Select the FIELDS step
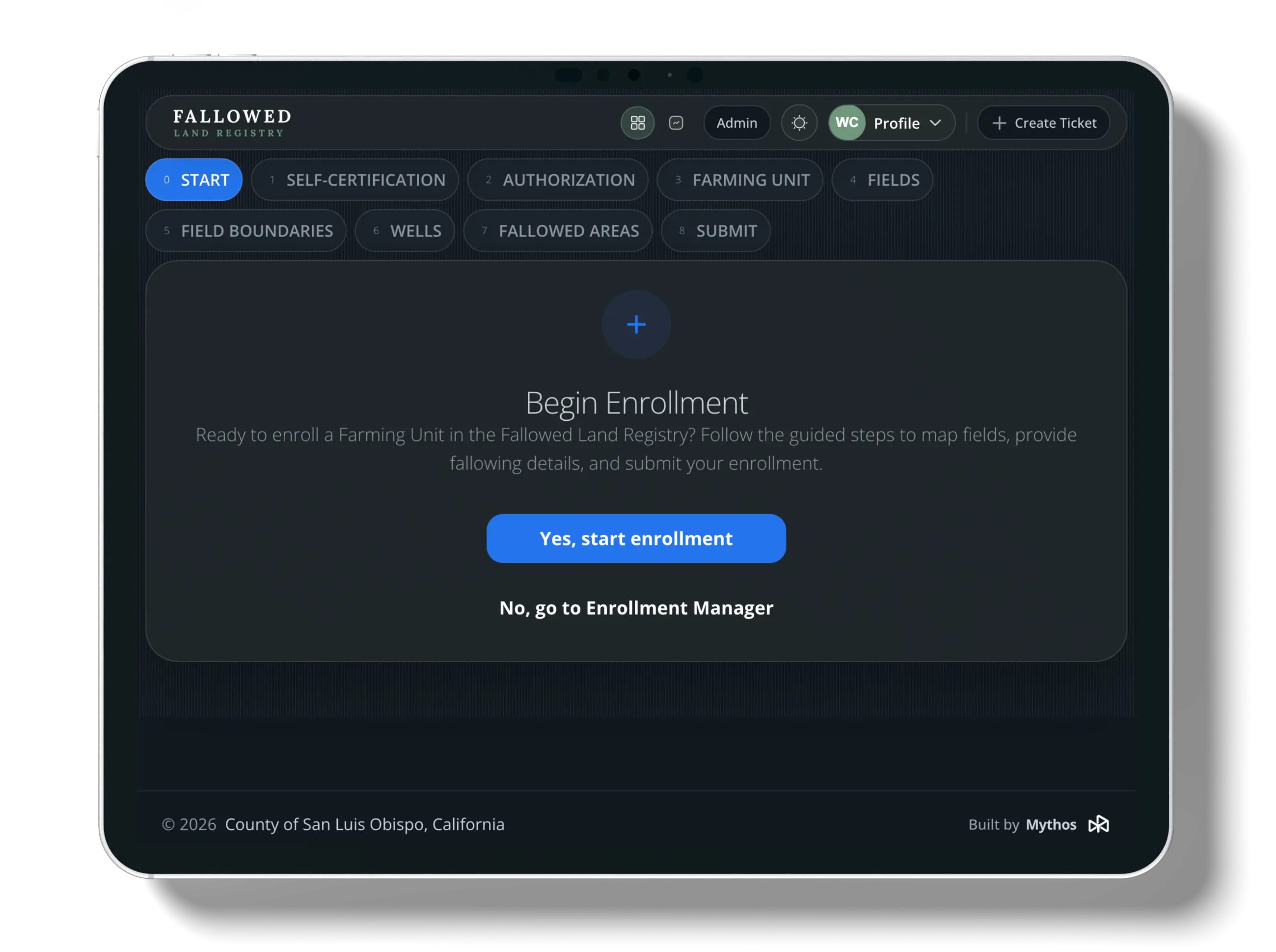 [x=882, y=179]
